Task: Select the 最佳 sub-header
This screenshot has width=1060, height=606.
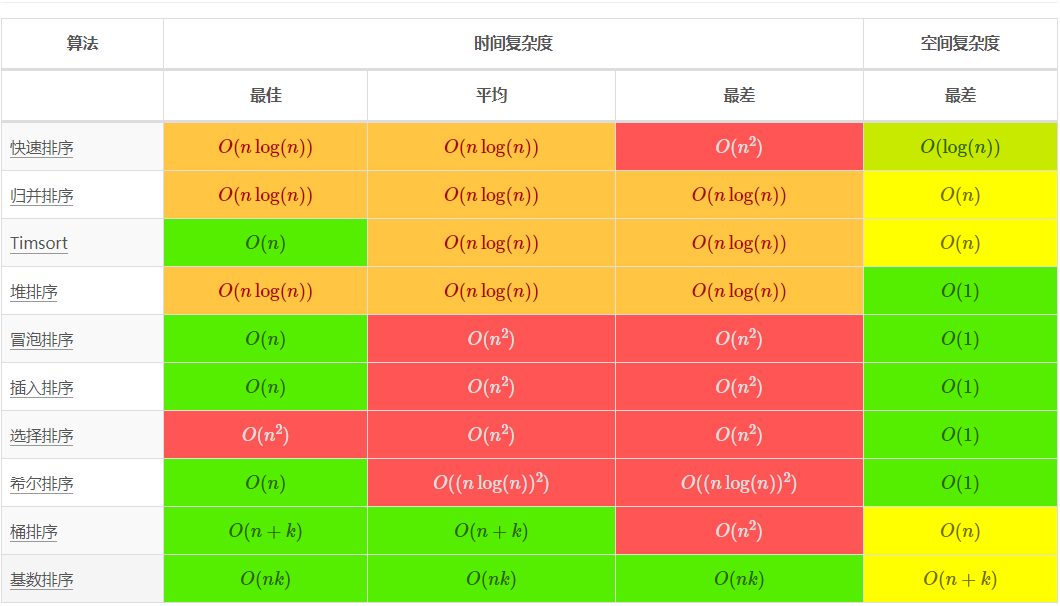Action: [265, 96]
